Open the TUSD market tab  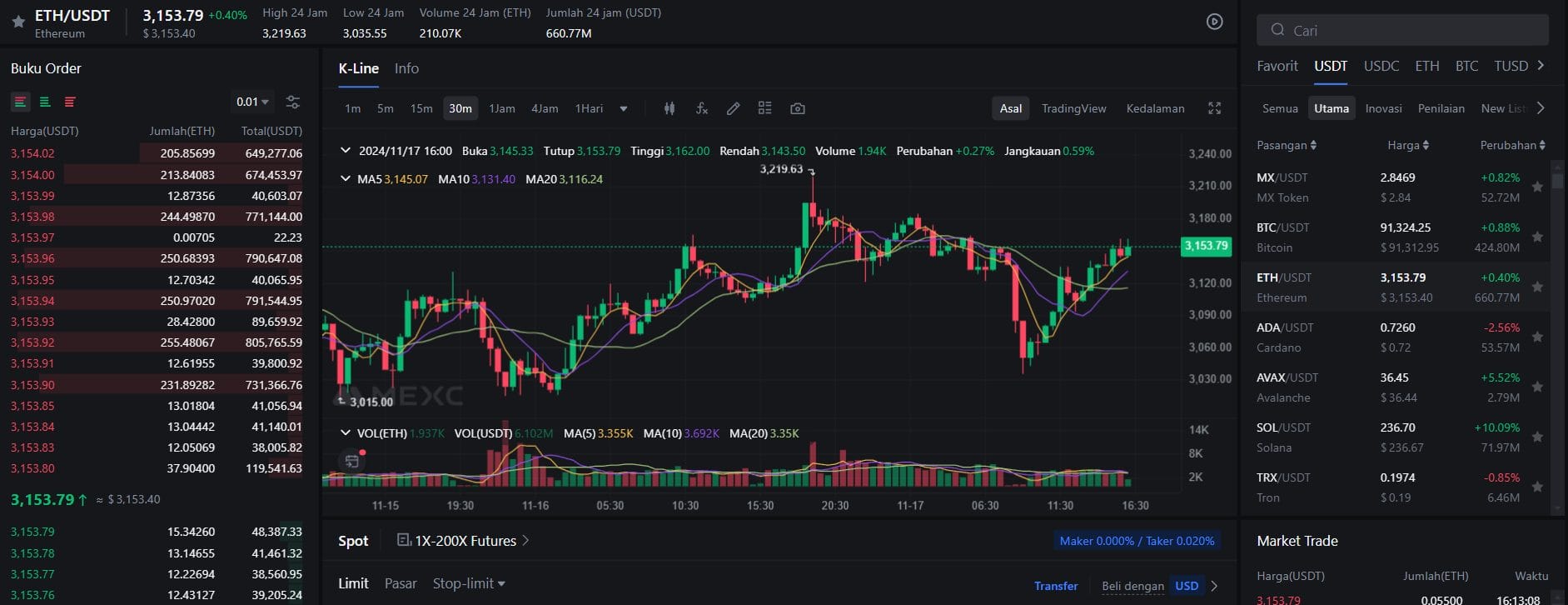(x=1511, y=66)
